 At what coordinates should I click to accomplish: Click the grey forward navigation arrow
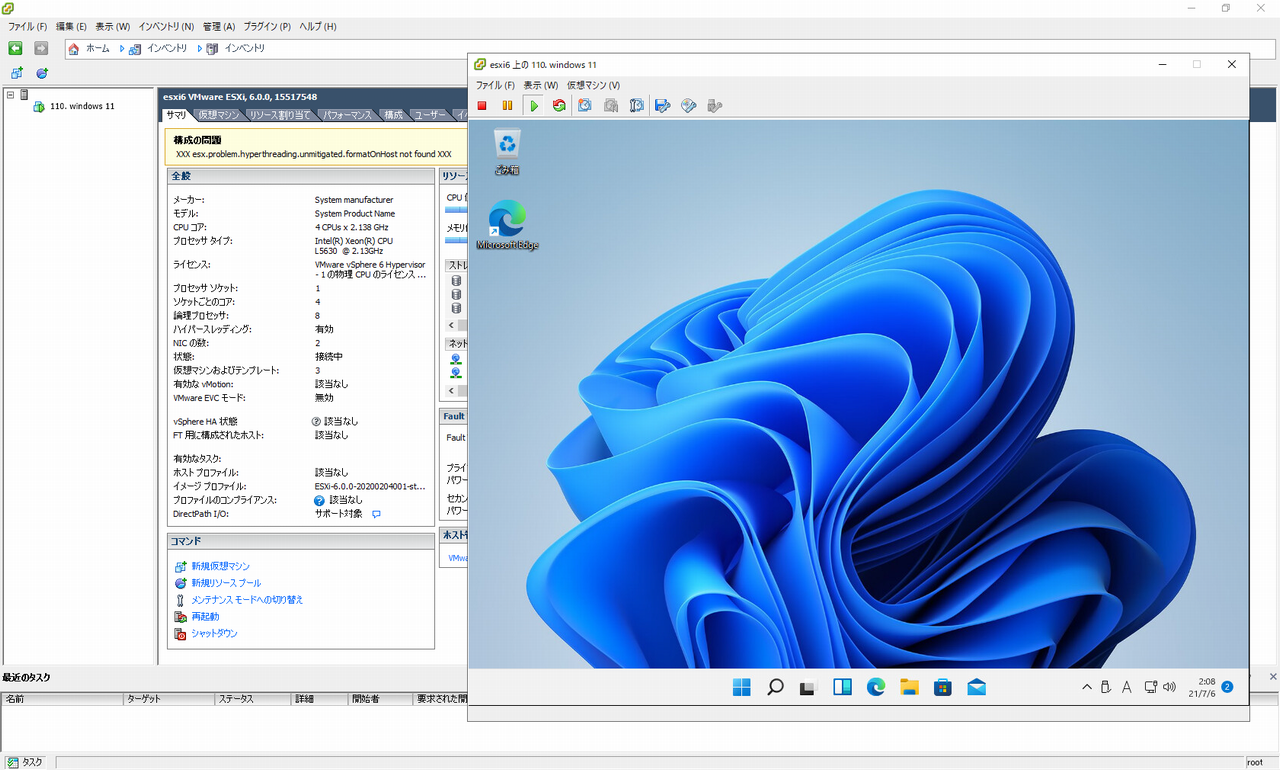(x=41, y=48)
